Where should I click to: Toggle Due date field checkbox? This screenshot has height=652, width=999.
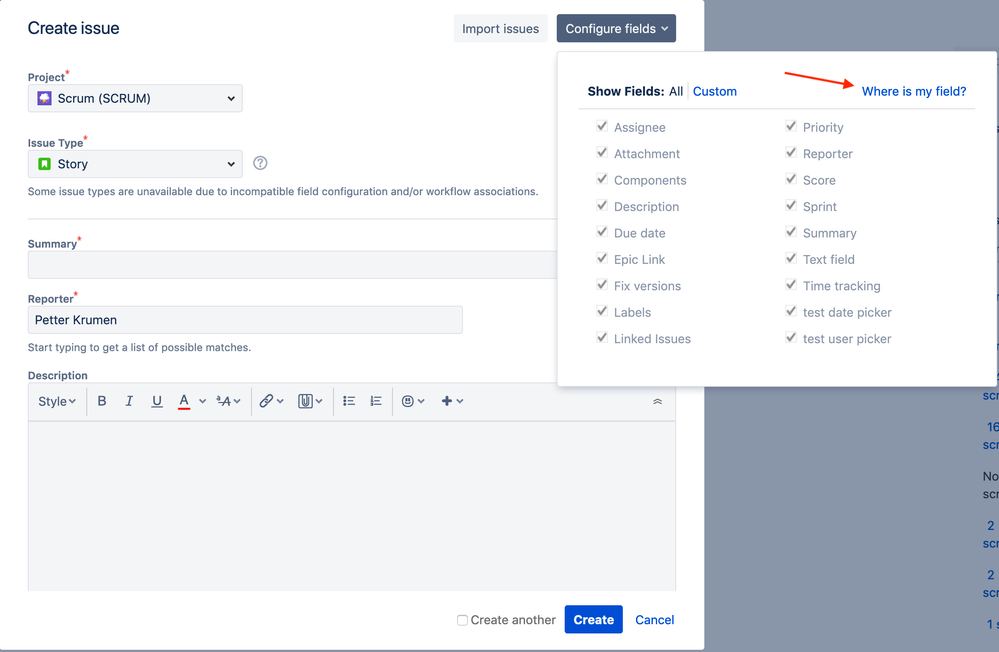pyautogui.click(x=601, y=232)
